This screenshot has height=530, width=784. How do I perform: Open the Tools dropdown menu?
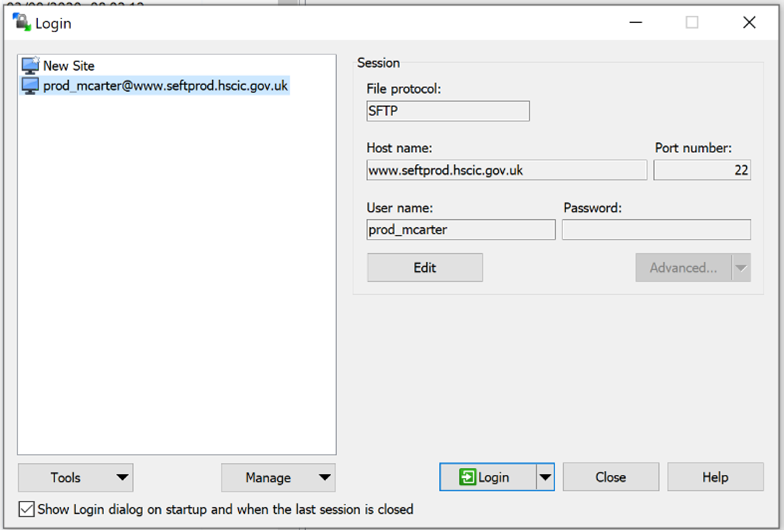(x=76, y=478)
